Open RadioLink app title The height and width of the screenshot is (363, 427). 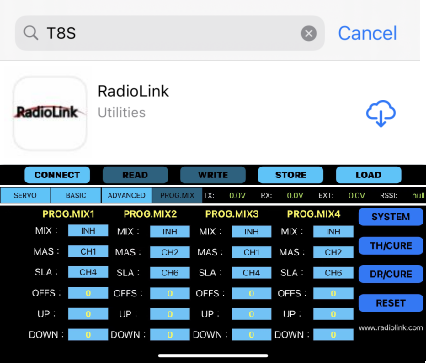point(133,91)
